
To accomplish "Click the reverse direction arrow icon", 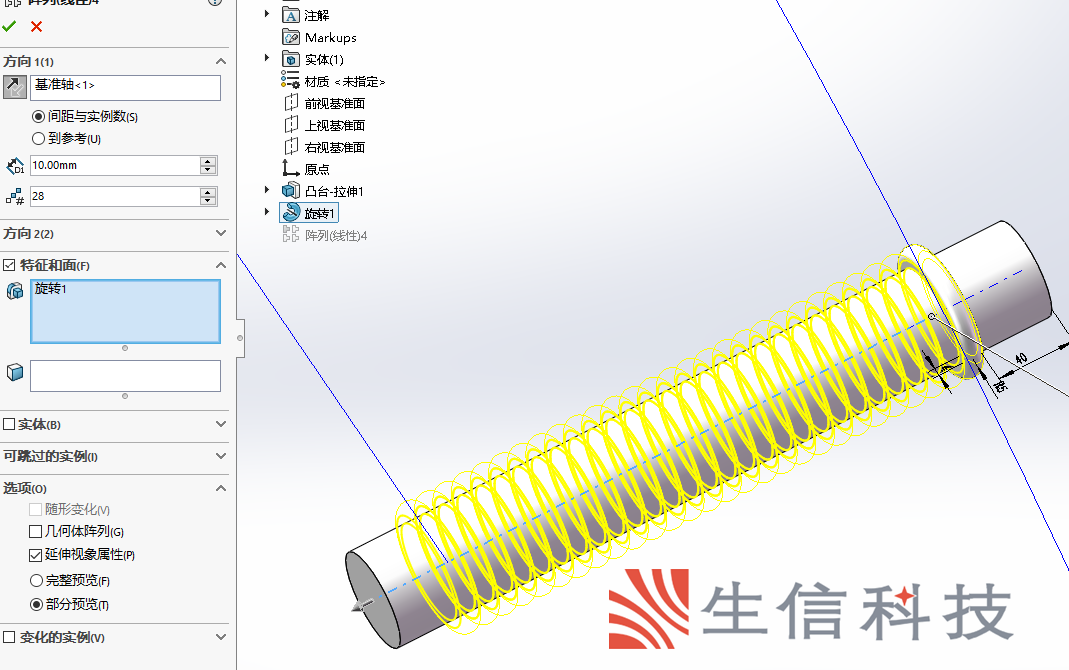I will pyautogui.click(x=14, y=87).
